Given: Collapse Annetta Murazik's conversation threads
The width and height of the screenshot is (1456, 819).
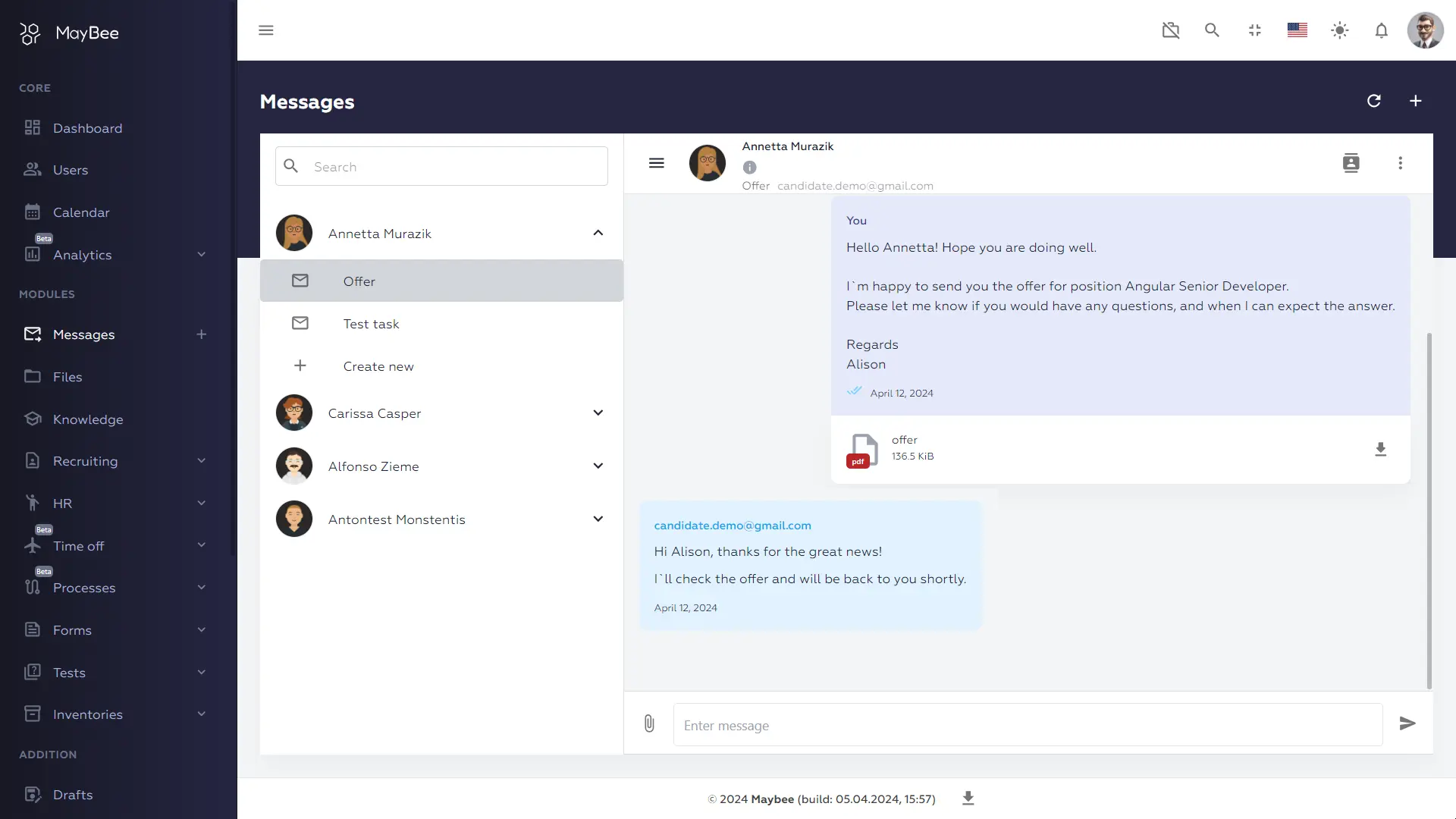Looking at the screenshot, I should tap(598, 233).
